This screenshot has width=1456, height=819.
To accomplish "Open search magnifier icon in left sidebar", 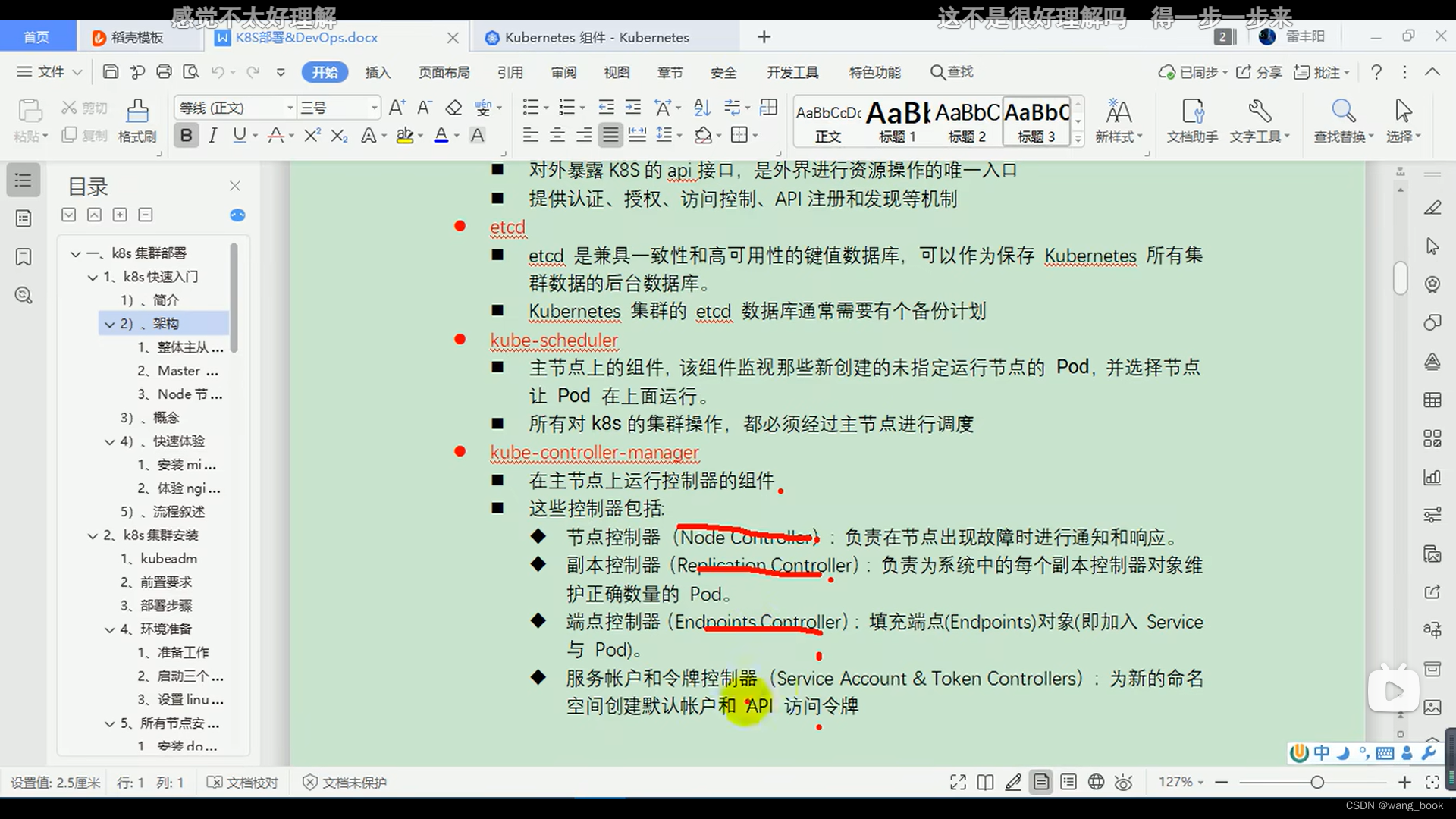I will click(24, 296).
